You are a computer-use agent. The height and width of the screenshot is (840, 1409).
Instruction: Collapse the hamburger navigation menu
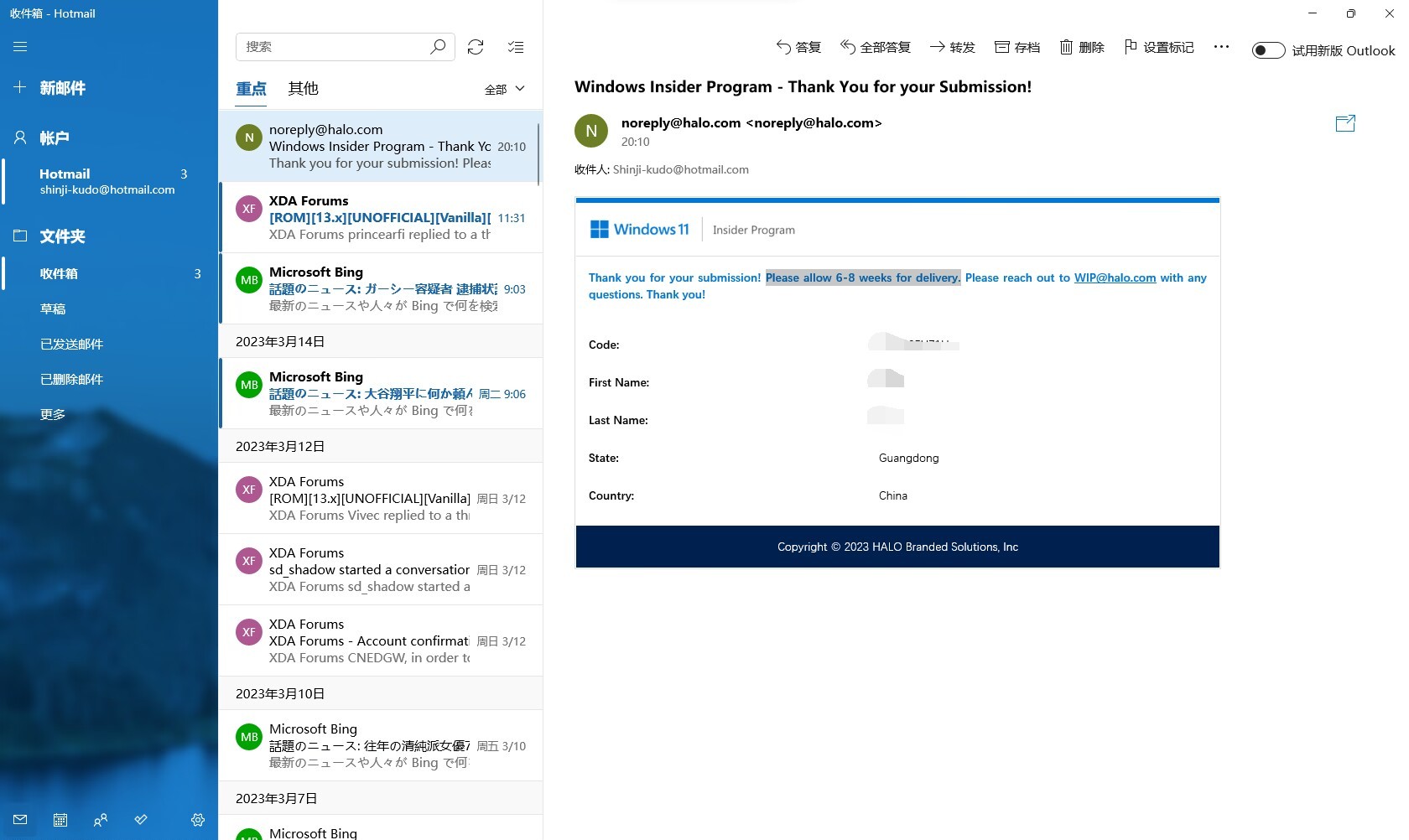[20, 47]
